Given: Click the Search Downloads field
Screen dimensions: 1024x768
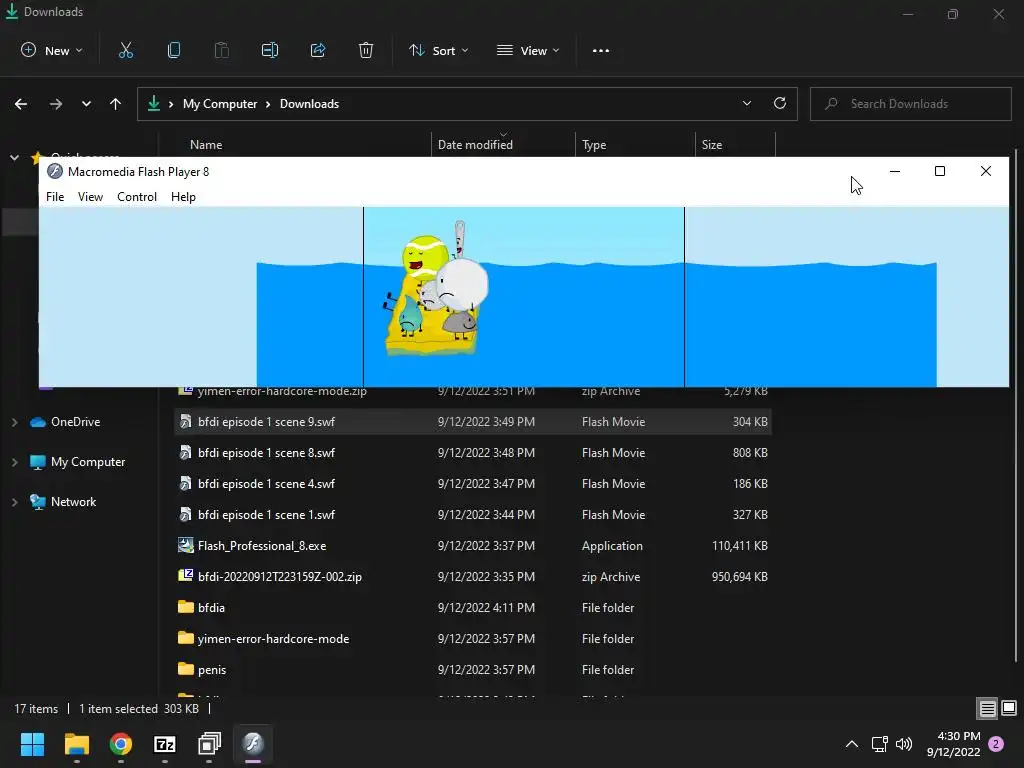Looking at the screenshot, I should 910,104.
